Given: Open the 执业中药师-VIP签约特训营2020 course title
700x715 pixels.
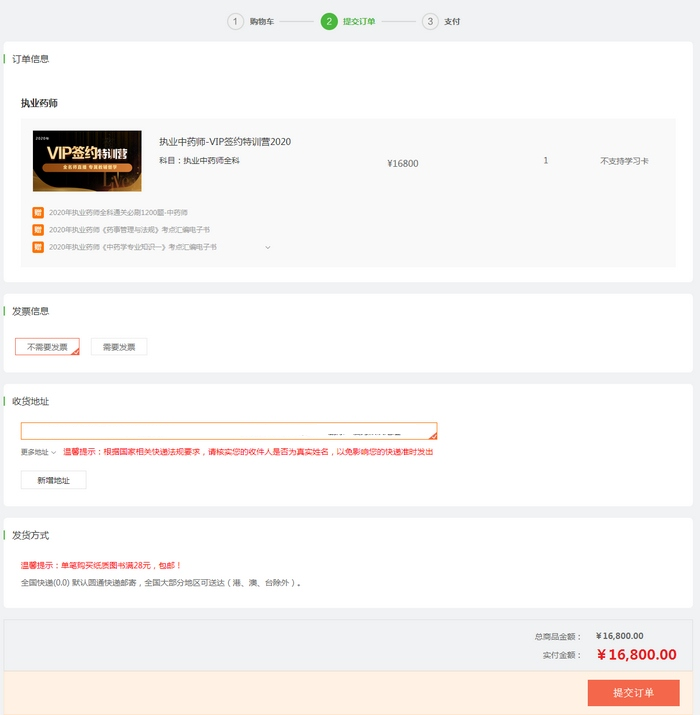Looking at the screenshot, I should [225, 142].
